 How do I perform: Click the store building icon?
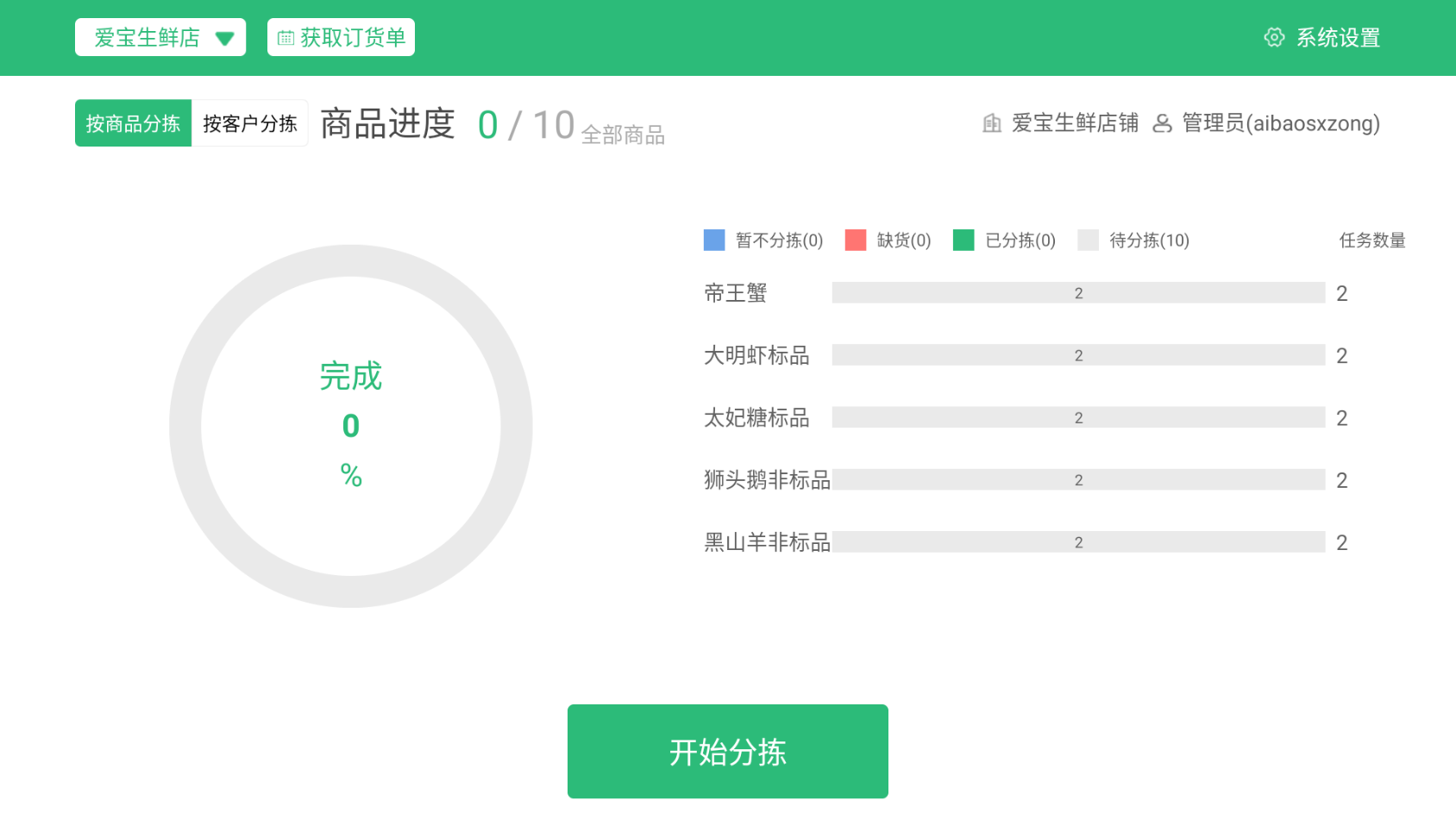pyautogui.click(x=992, y=123)
